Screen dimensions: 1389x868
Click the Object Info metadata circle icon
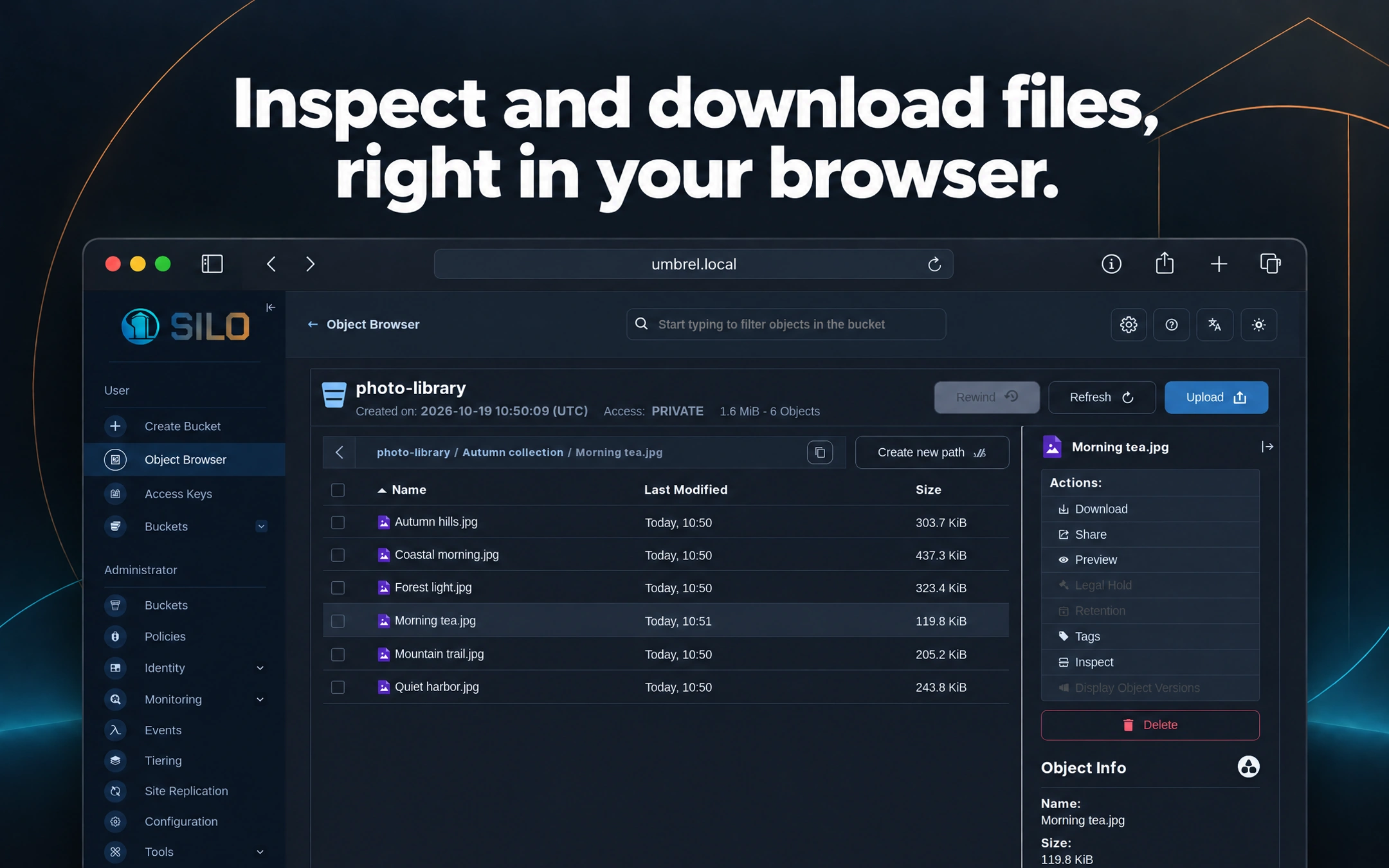(x=1248, y=767)
